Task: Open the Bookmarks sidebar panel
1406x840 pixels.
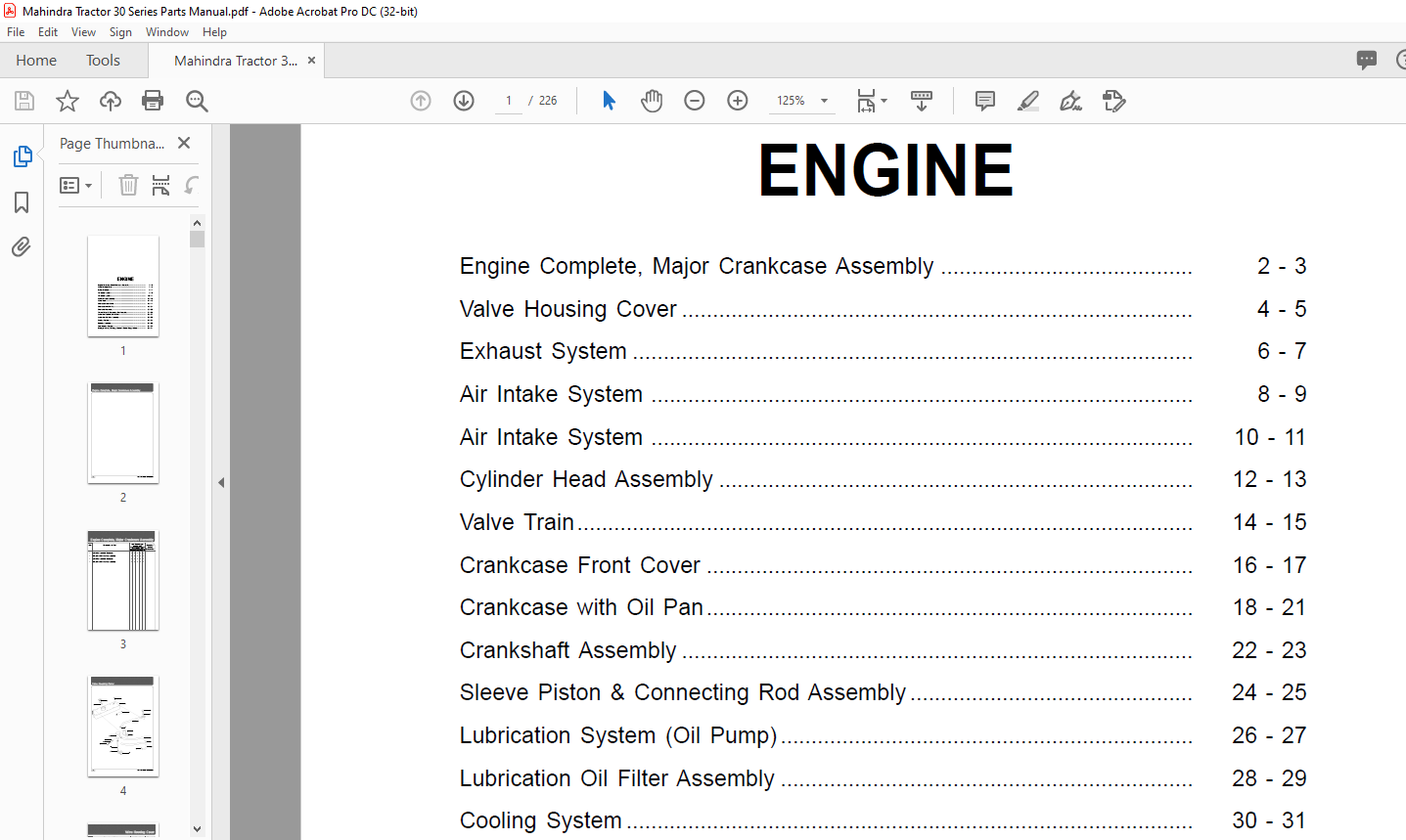Action: click(22, 202)
